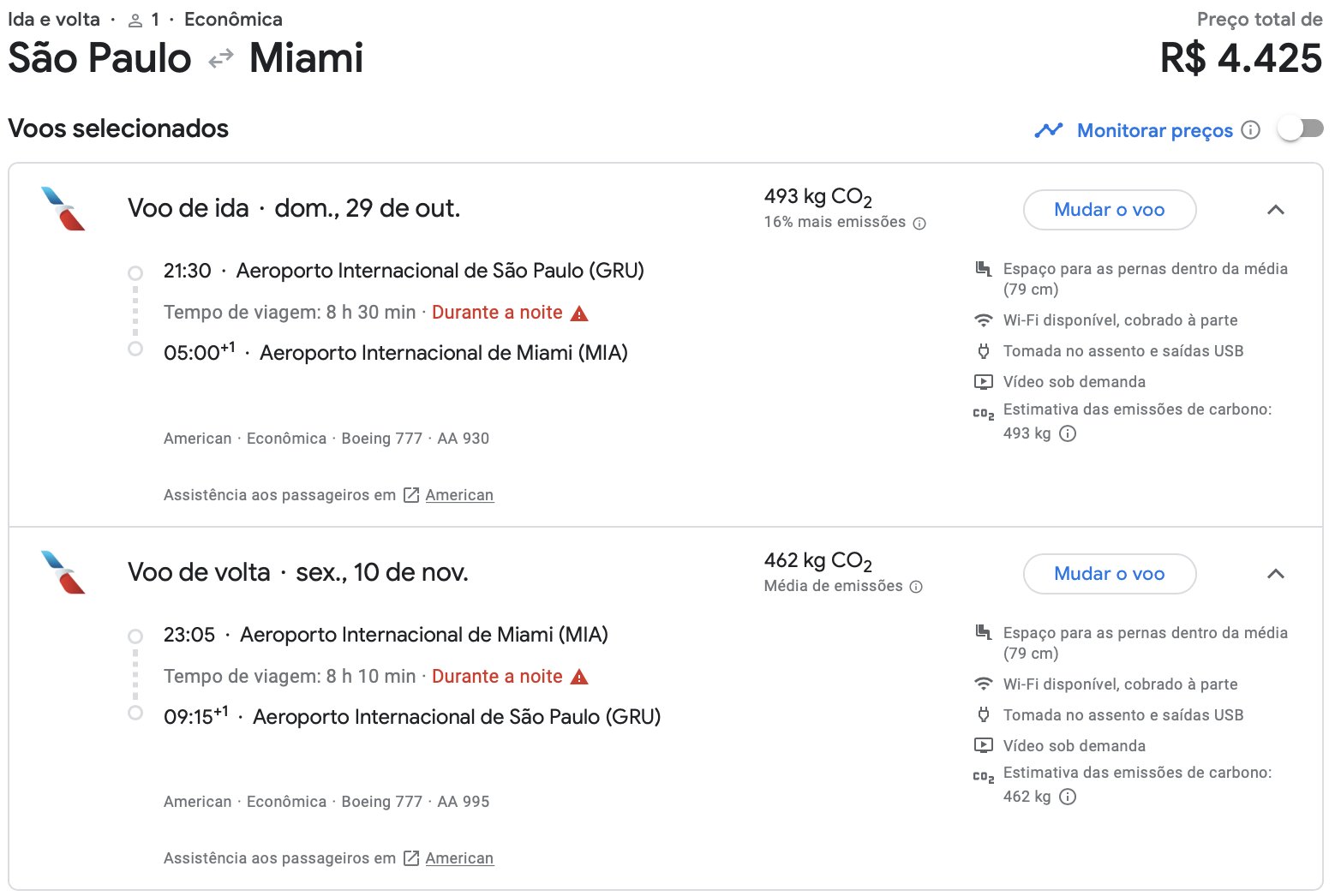Viewport: 1335px width, 896px height.
Task: Click overnight warning triangle on return flight
Action: (x=579, y=678)
